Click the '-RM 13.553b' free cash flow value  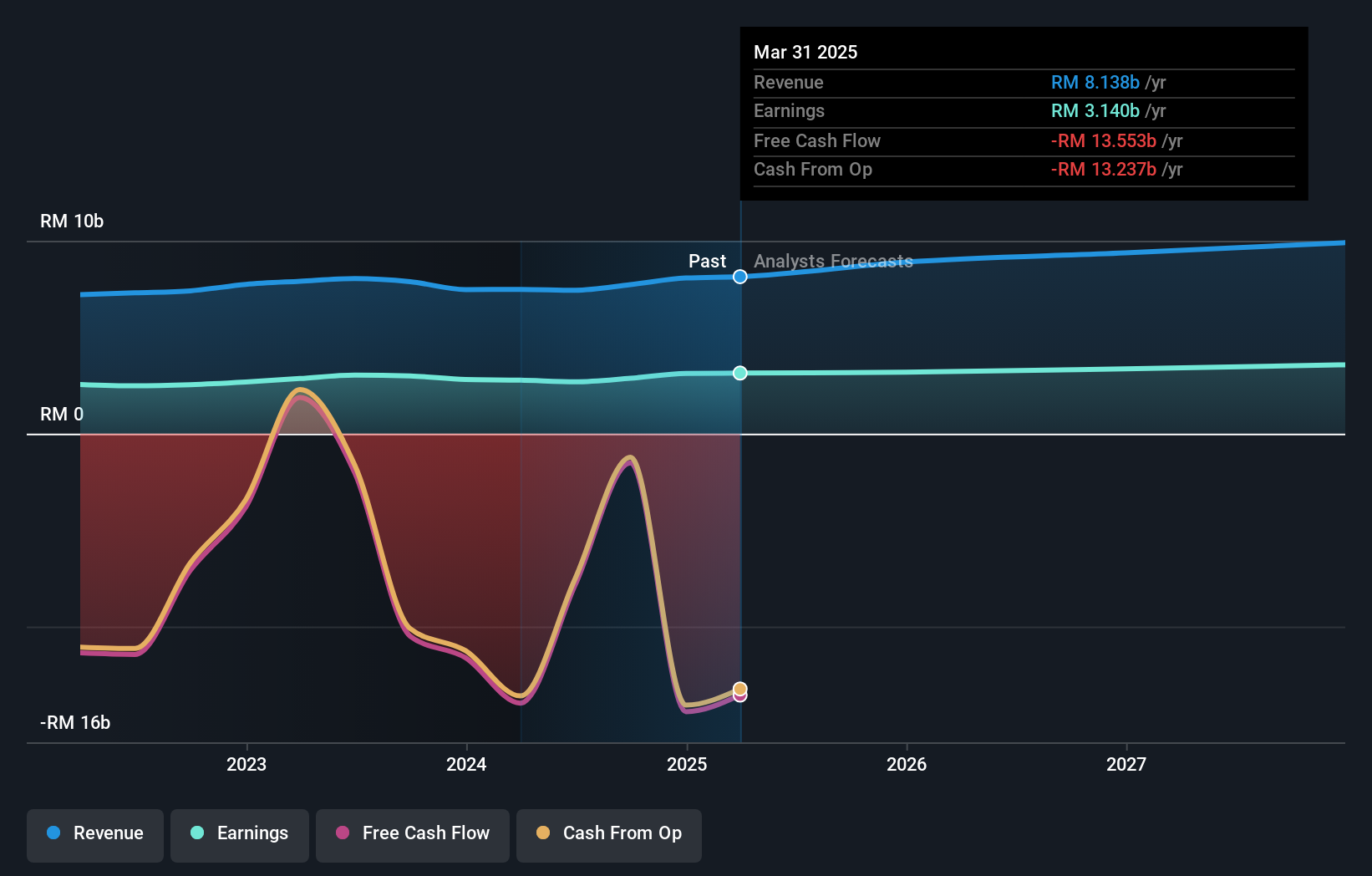coord(1104,141)
